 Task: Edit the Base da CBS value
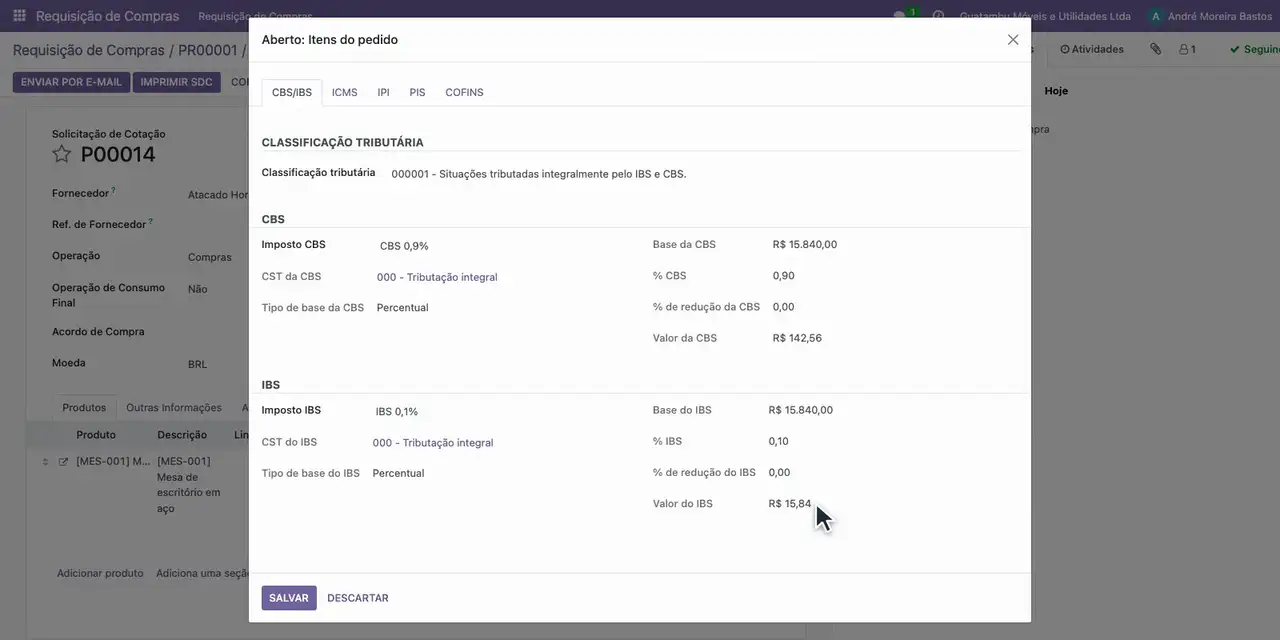805,244
